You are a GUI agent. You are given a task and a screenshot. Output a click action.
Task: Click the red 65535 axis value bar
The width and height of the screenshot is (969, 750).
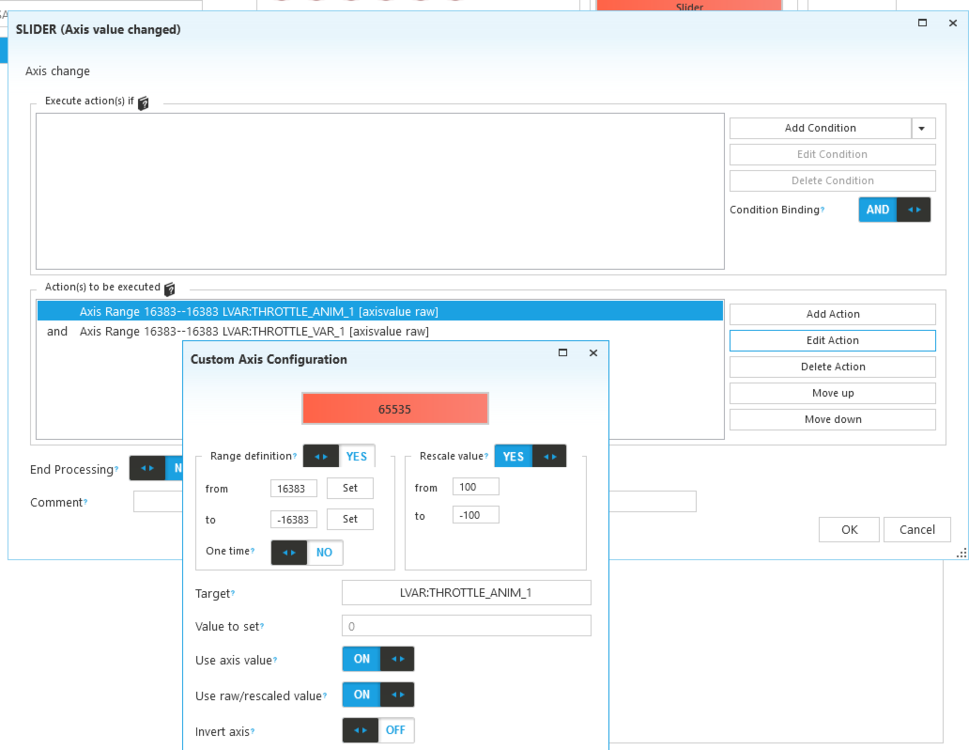395,409
